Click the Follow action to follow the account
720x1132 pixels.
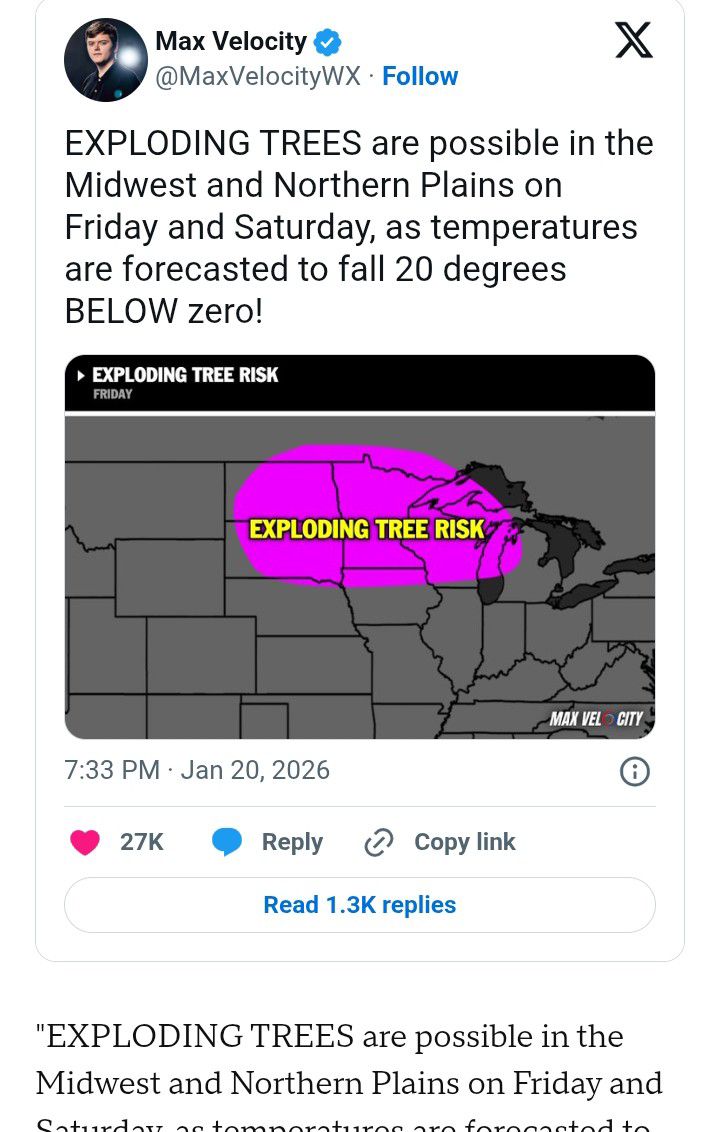tap(420, 76)
